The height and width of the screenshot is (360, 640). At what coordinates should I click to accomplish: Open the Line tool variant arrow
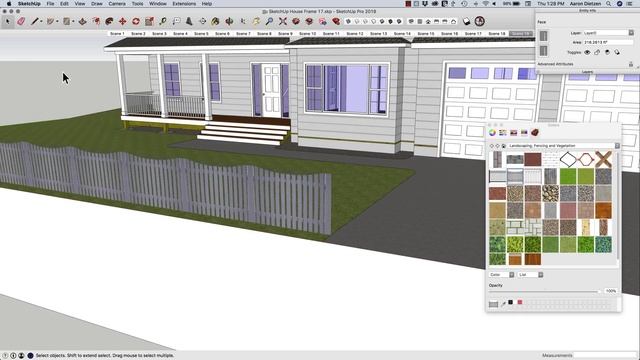coord(41,22)
